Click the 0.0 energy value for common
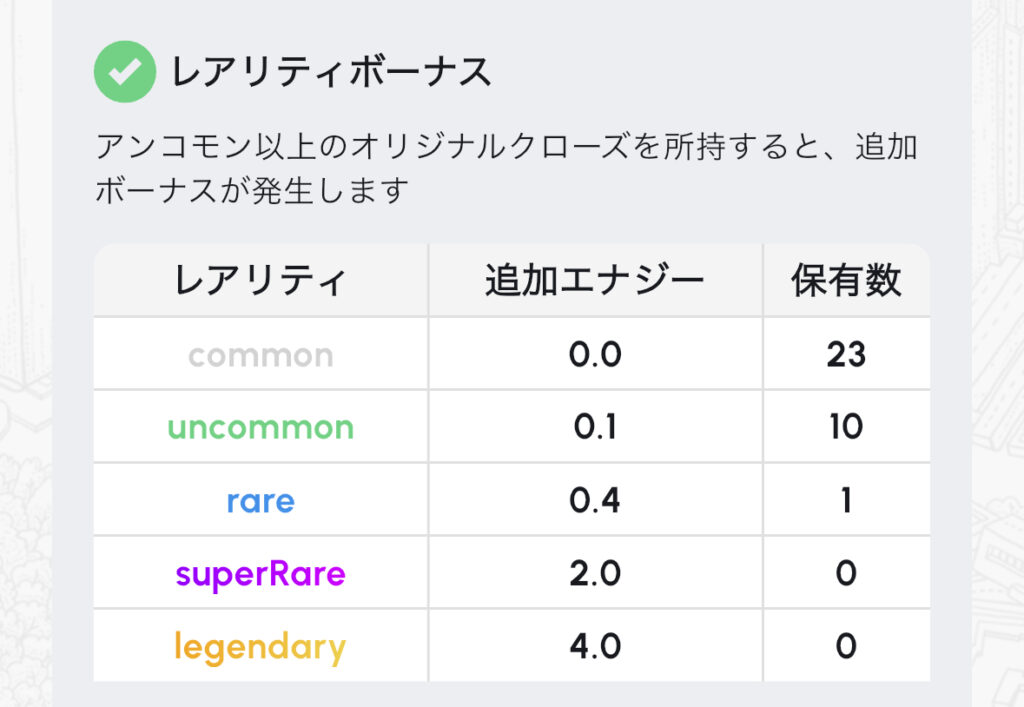This screenshot has width=1024, height=707. click(595, 355)
